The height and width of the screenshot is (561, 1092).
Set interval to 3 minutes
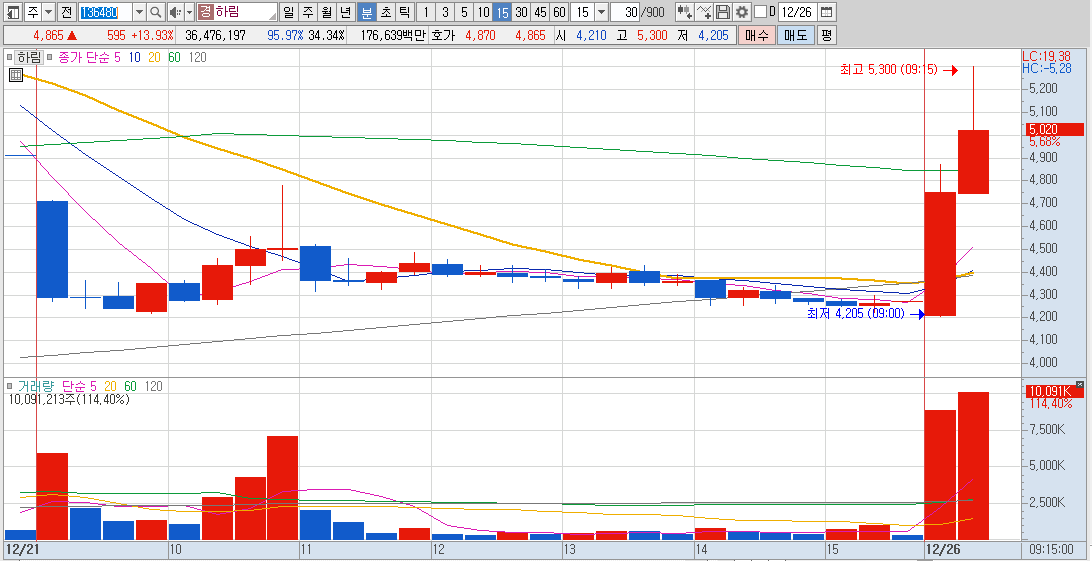[x=445, y=12]
